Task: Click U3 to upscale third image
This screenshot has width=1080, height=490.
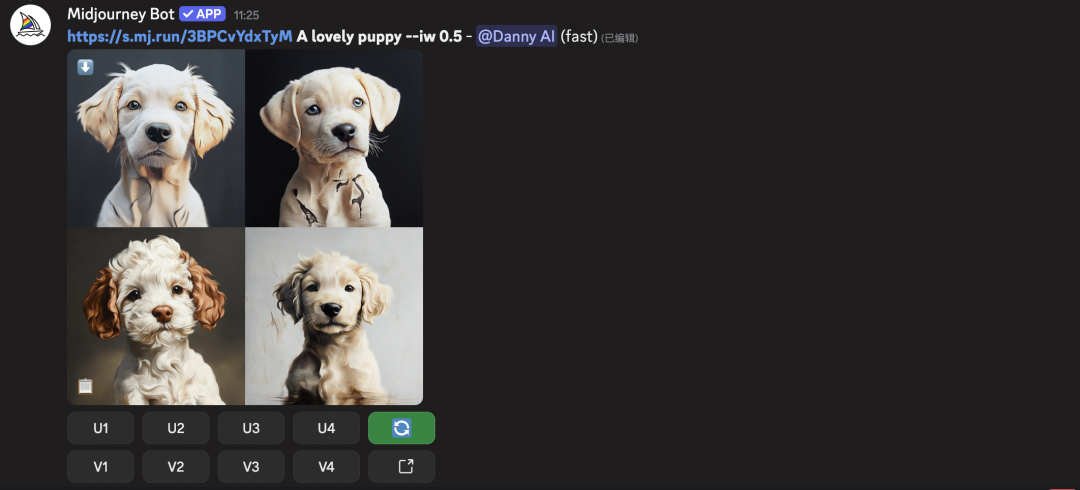Action: [x=251, y=428]
